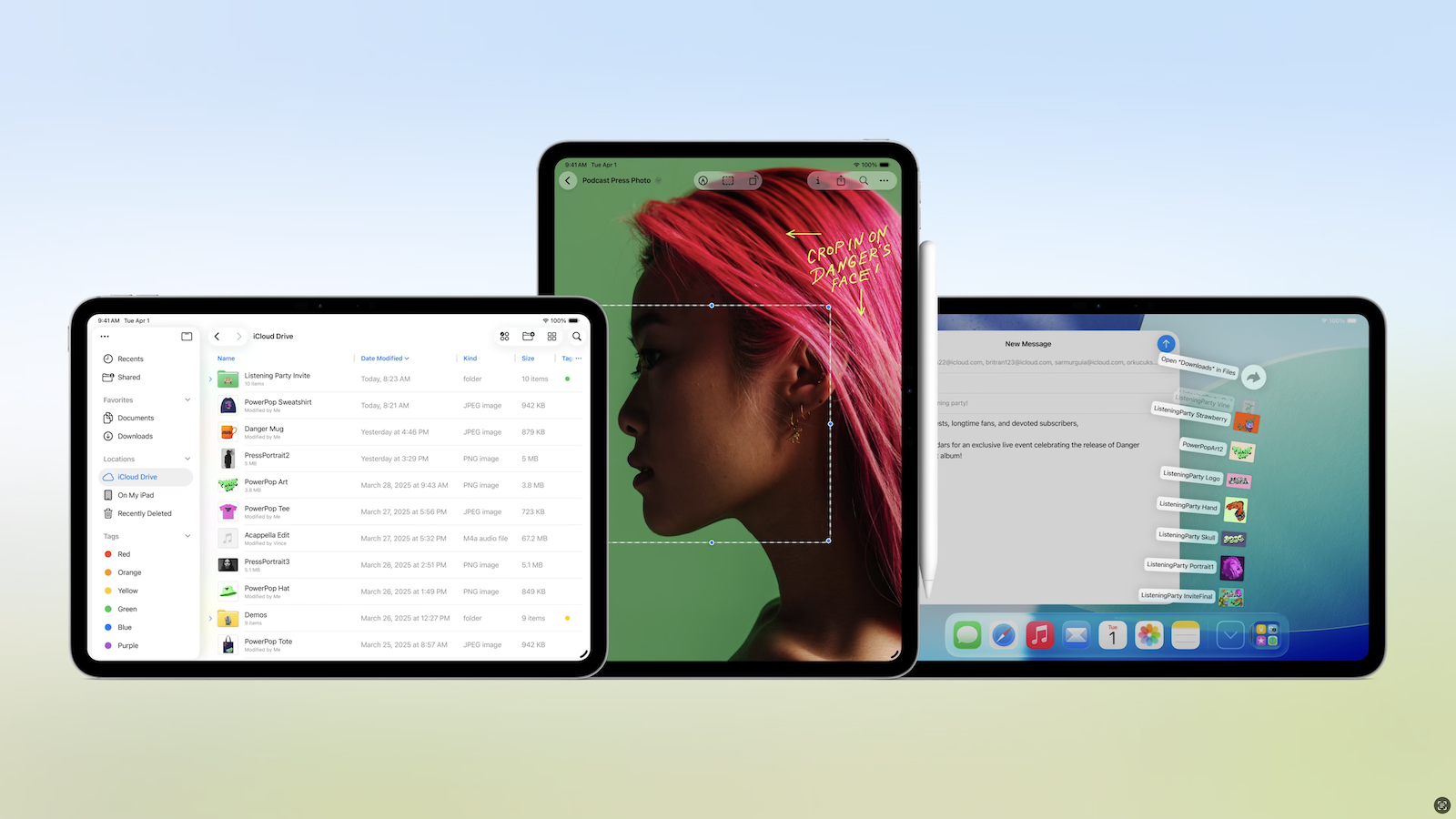Switch Files to icon grid view

point(551,337)
